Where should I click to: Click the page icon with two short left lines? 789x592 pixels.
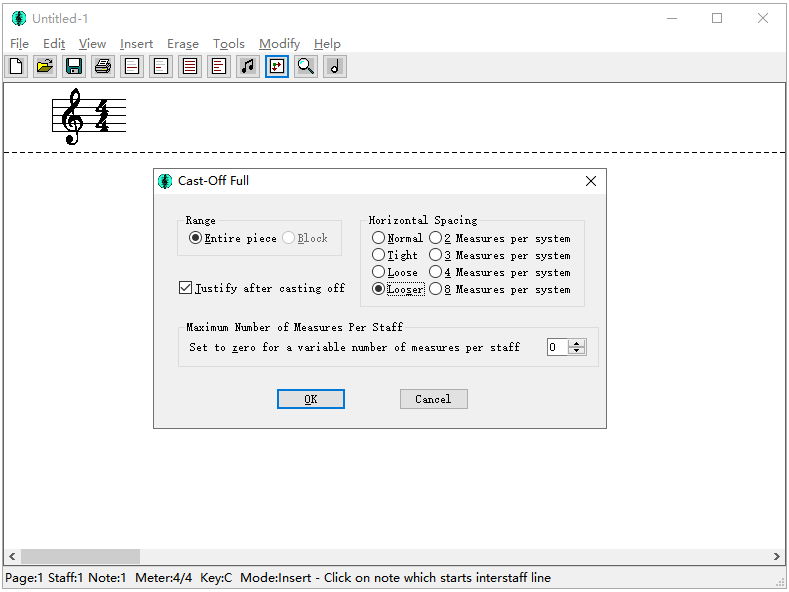tap(161, 66)
